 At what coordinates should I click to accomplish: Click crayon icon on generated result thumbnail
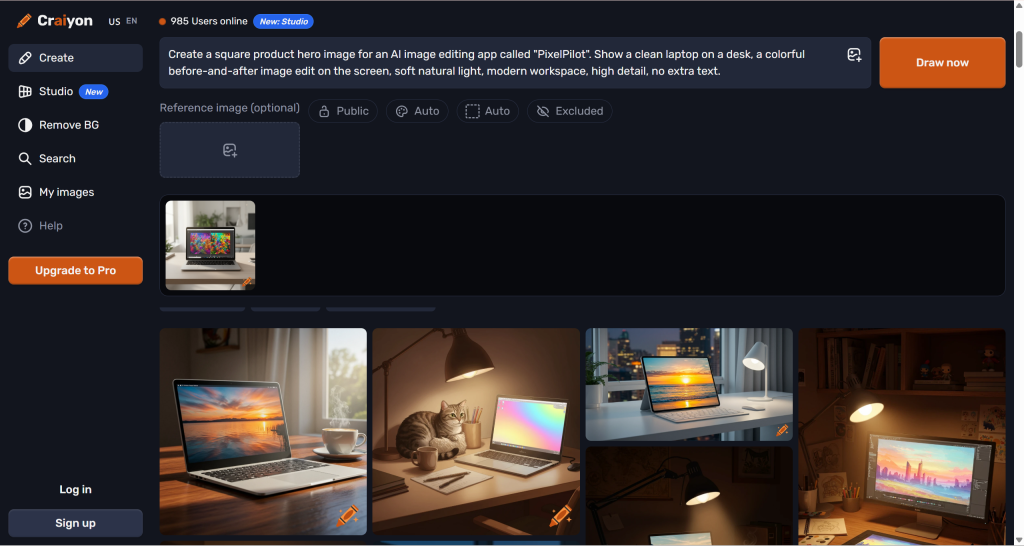(248, 283)
